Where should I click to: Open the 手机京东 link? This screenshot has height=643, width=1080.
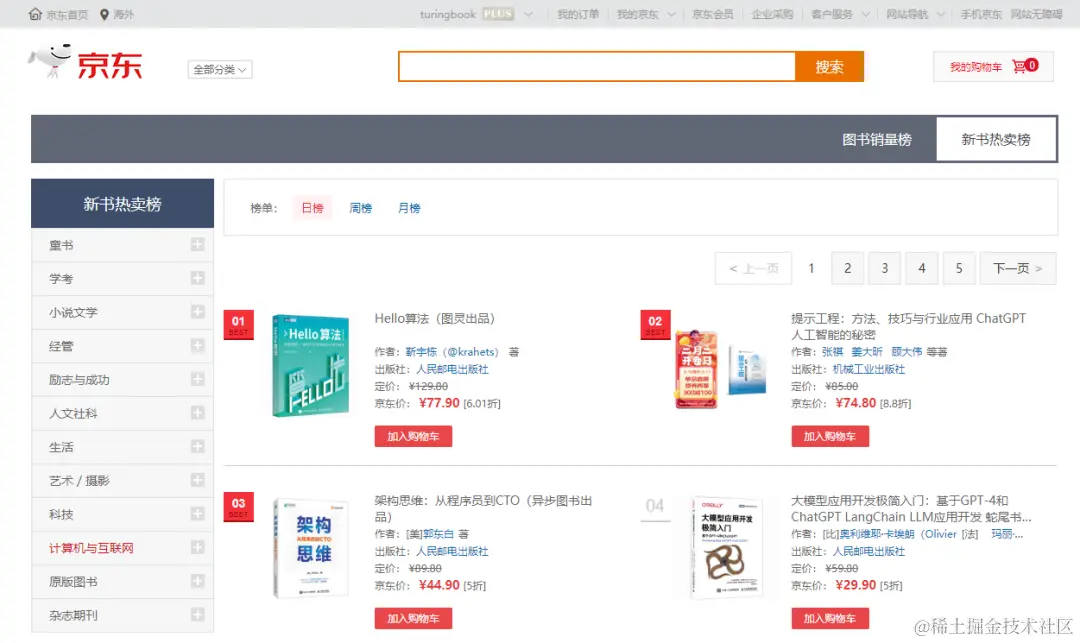981,14
